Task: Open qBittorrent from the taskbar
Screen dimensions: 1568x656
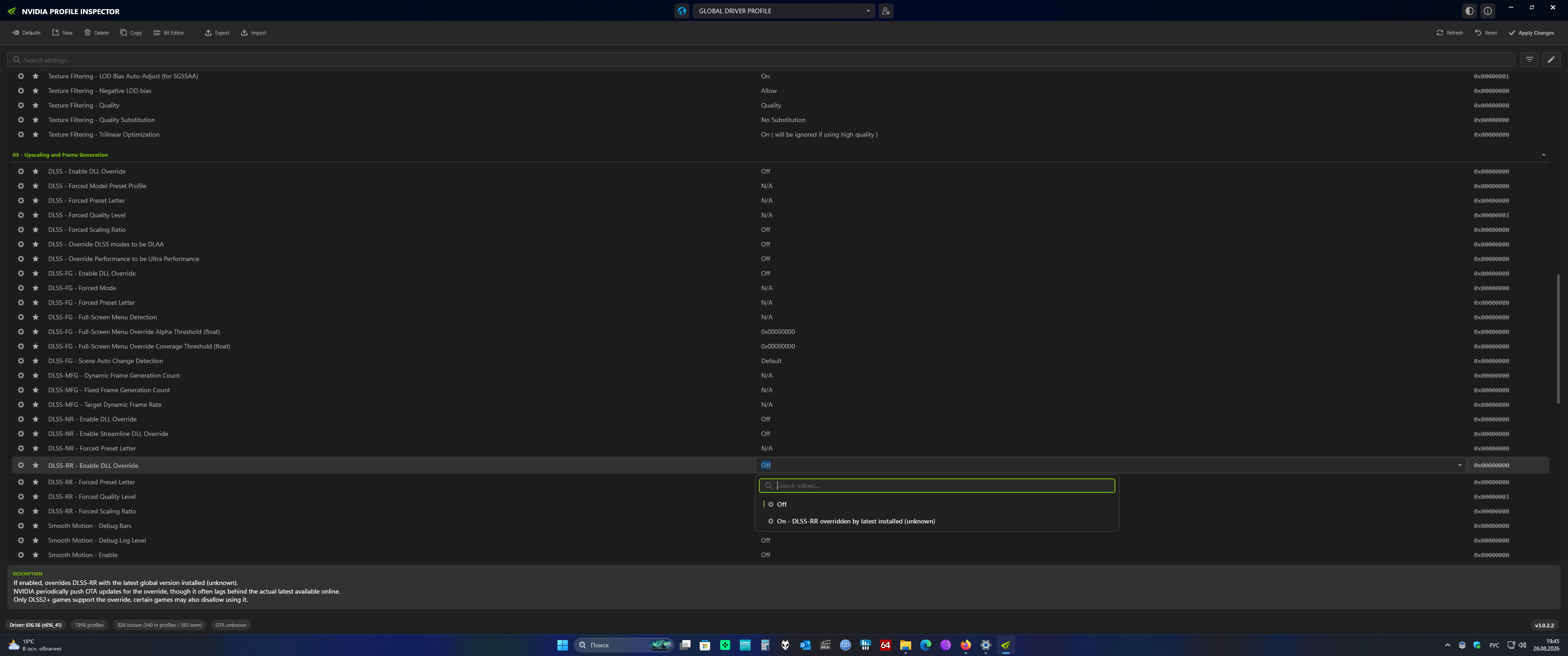Action: [846, 645]
